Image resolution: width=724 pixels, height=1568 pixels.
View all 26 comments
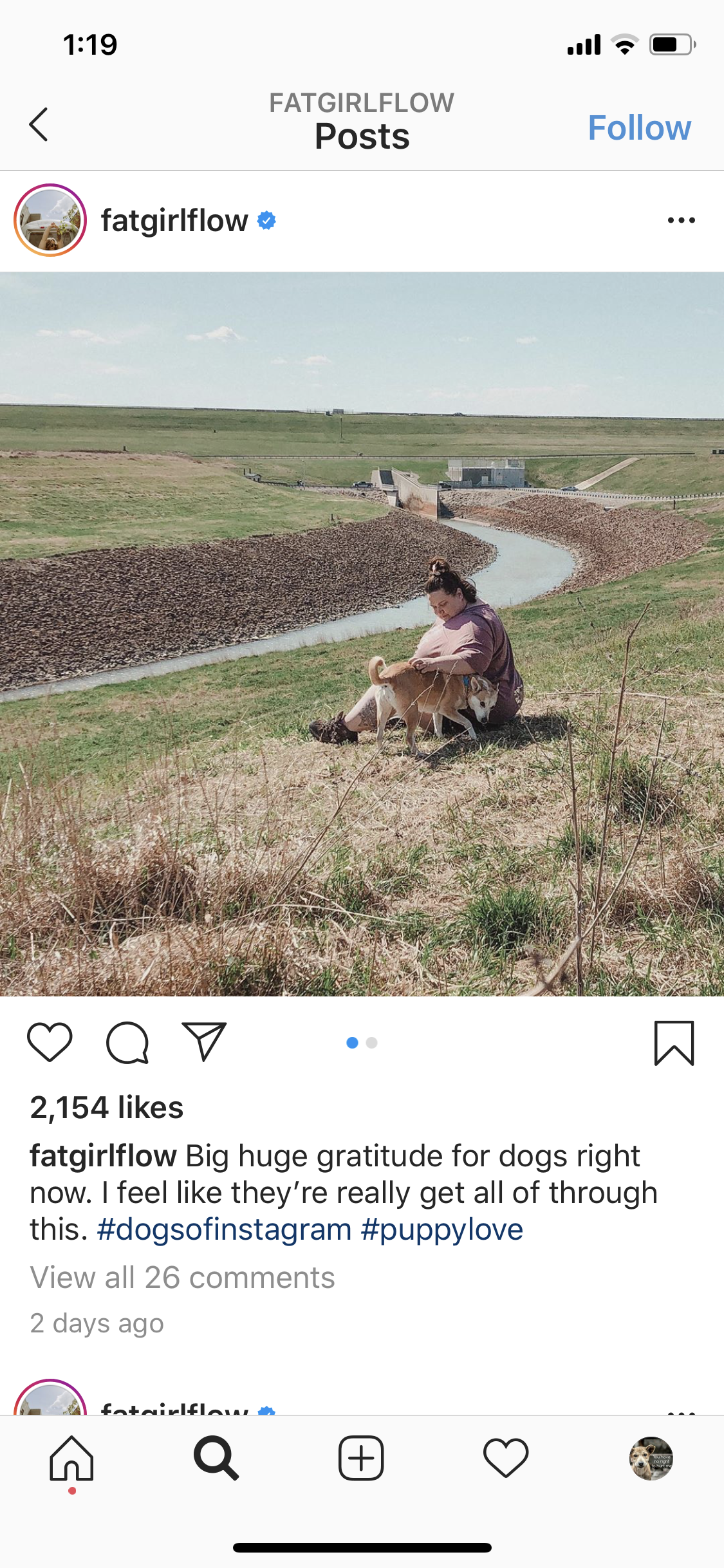click(x=183, y=1277)
